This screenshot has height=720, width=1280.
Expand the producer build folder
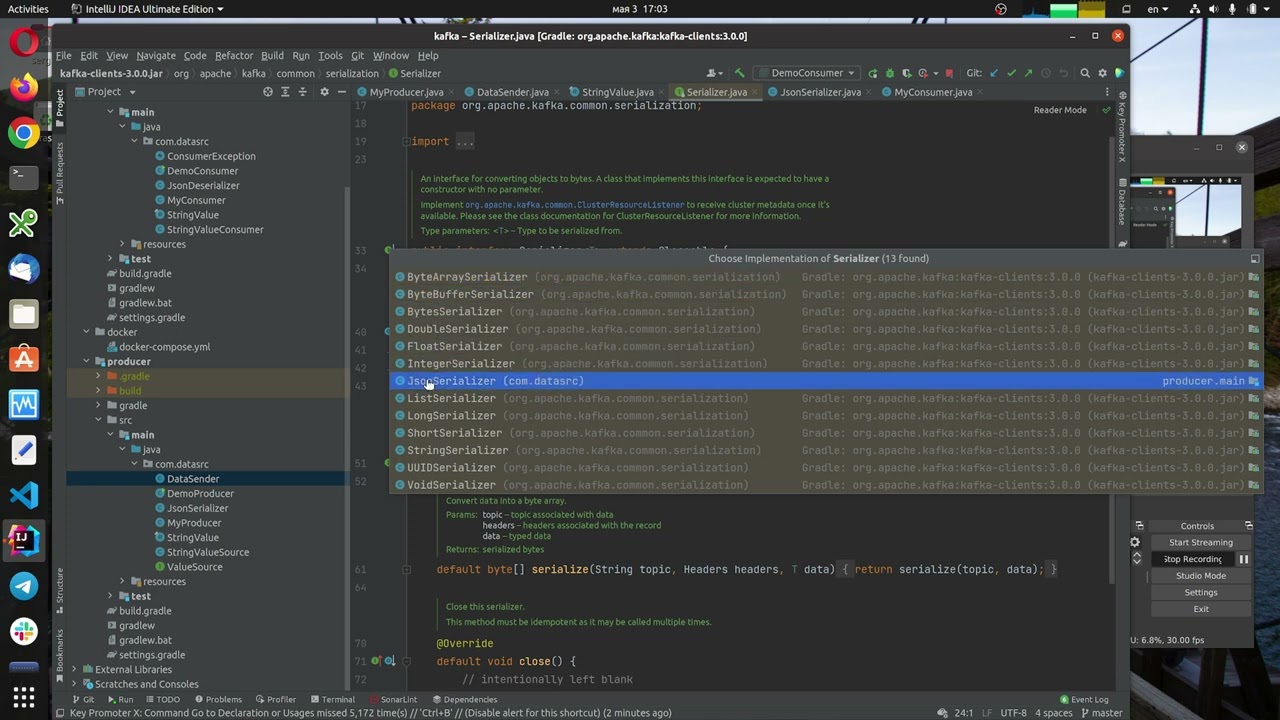[98, 391]
